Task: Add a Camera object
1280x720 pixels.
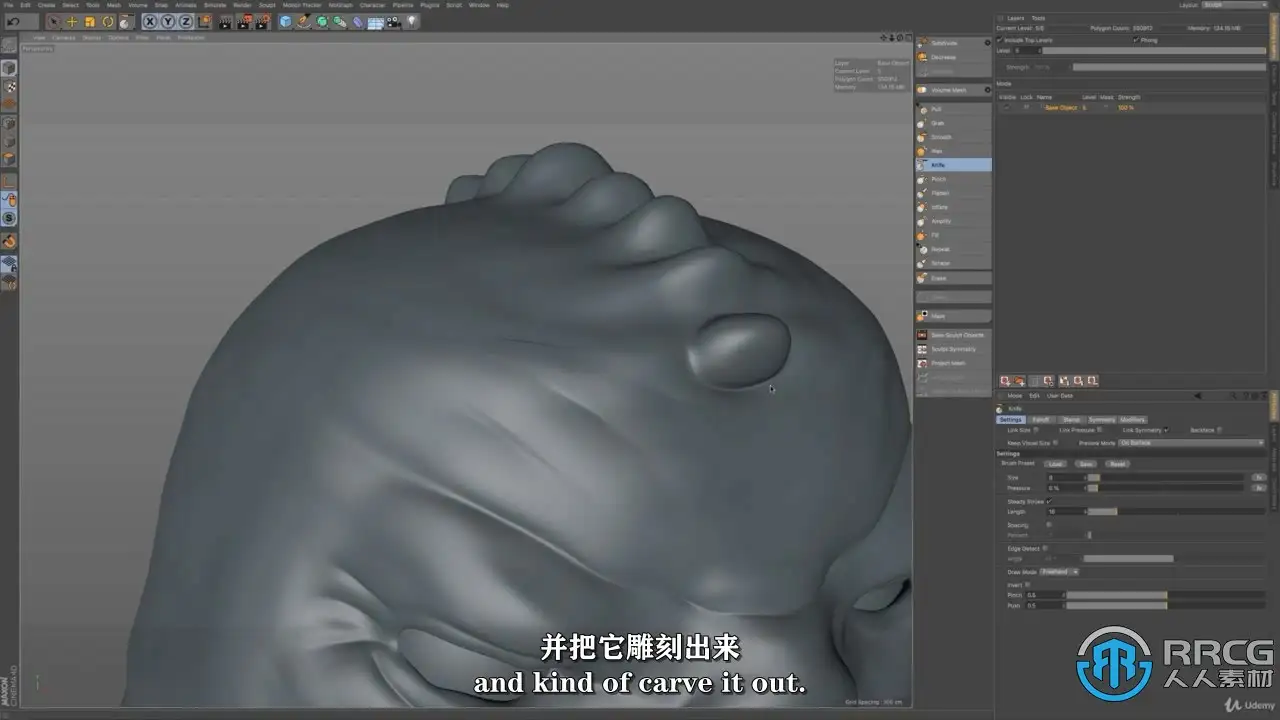Action: 394,21
